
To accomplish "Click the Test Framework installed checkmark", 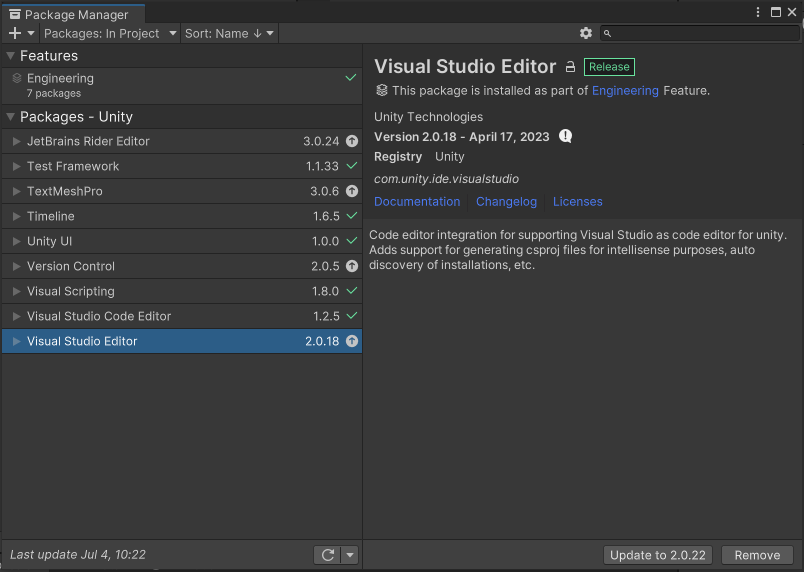I will point(352,166).
